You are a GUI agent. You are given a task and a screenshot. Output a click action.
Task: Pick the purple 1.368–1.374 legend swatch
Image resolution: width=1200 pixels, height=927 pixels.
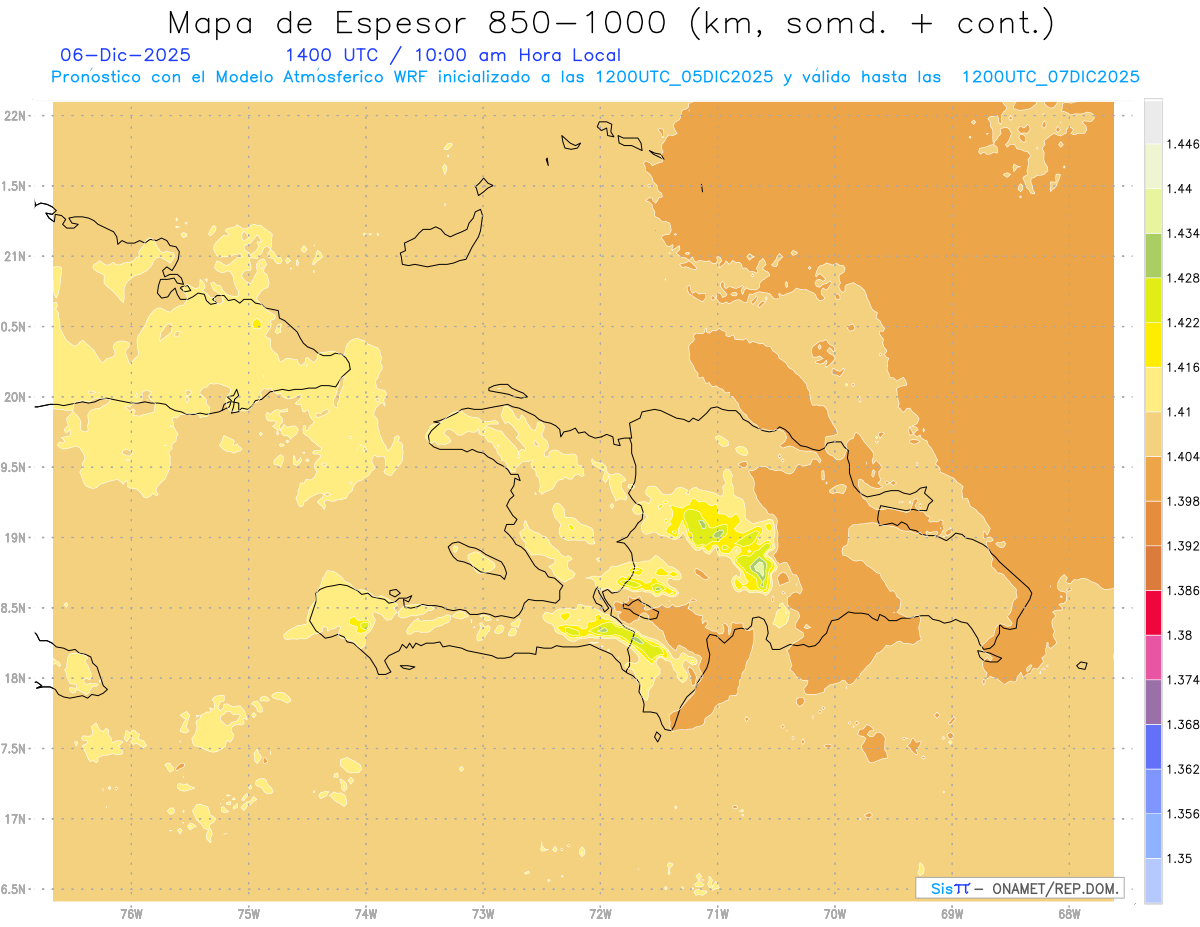pos(1153,702)
